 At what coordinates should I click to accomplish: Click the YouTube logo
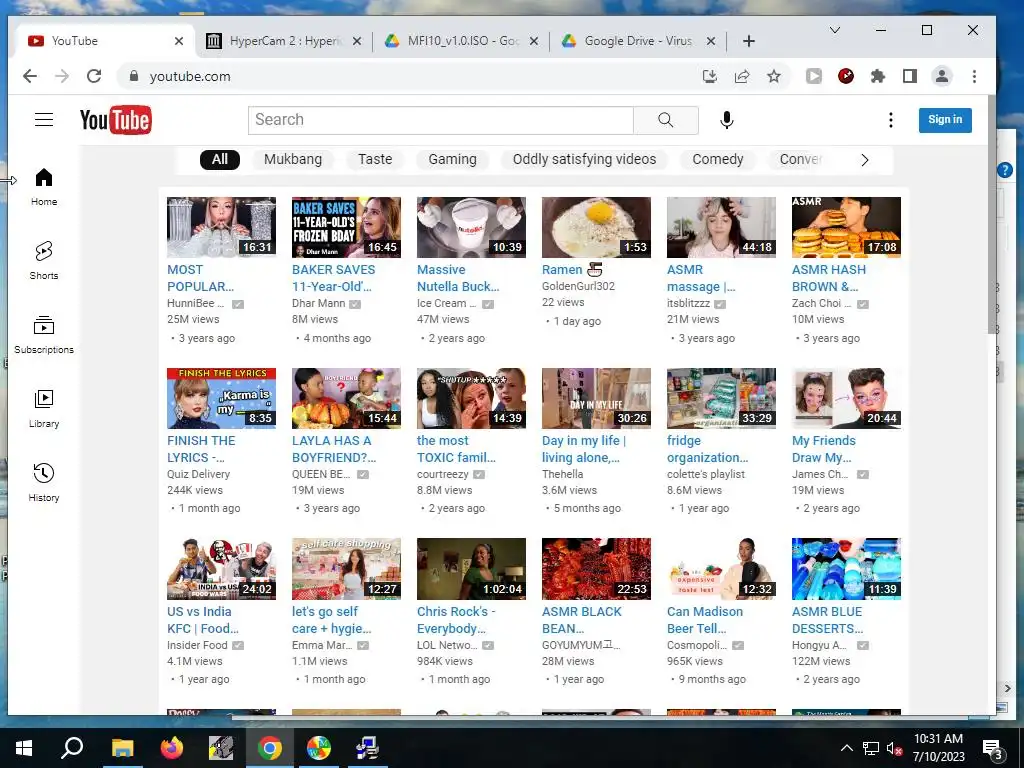116,120
